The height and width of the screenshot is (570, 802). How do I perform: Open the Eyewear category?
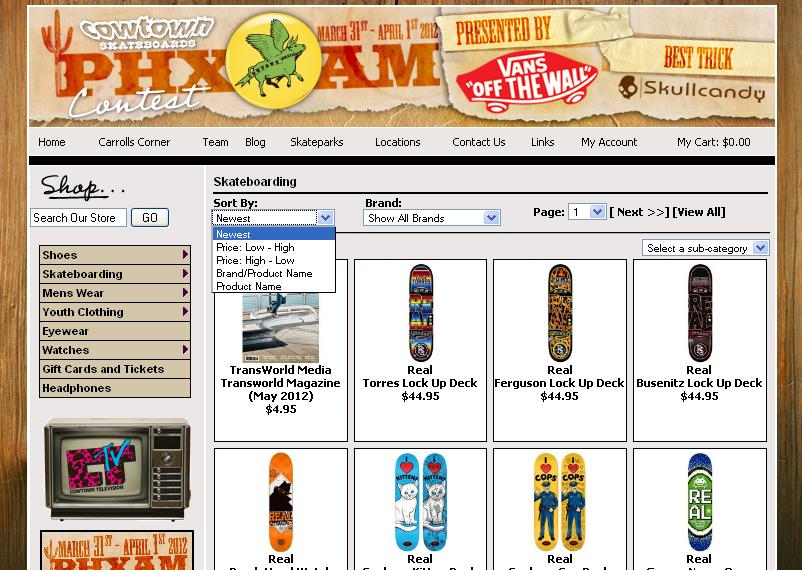115,331
